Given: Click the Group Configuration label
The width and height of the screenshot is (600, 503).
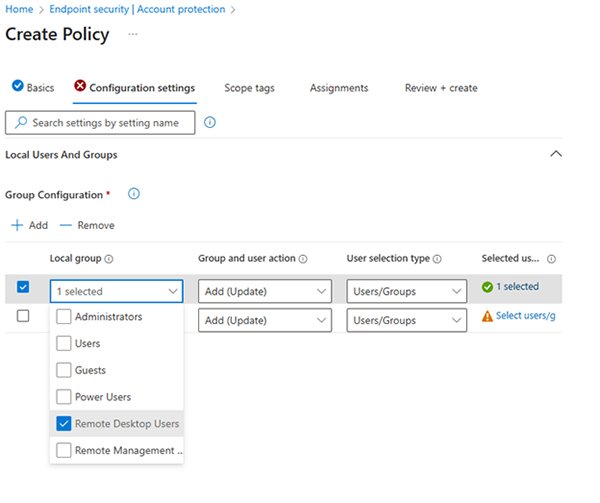Looking at the screenshot, I should 54,195.
